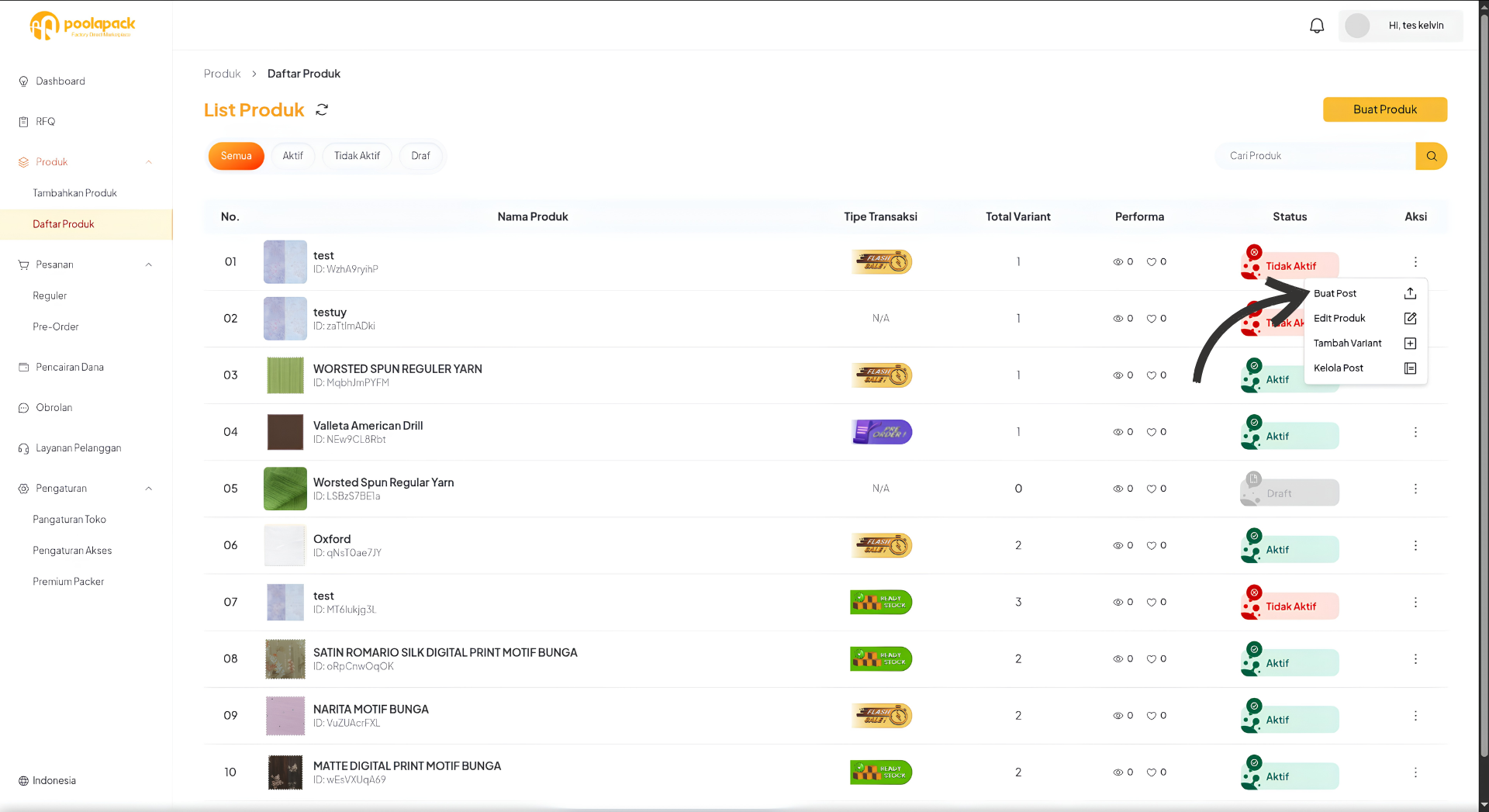Open three-dot actions for NARITA MOTIF BUNGA

point(1415,716)
